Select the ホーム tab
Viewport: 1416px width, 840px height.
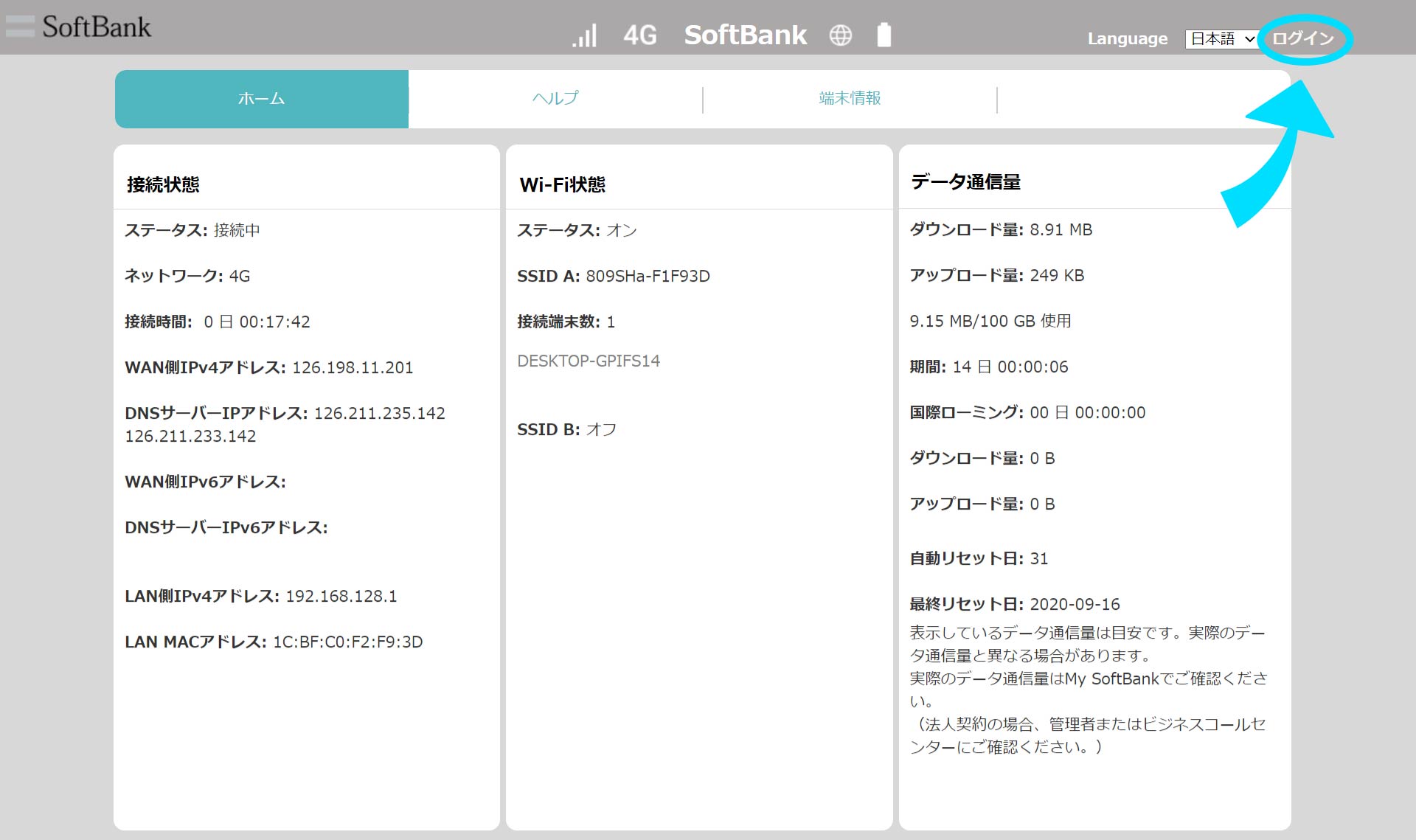(x=261, y=99)
